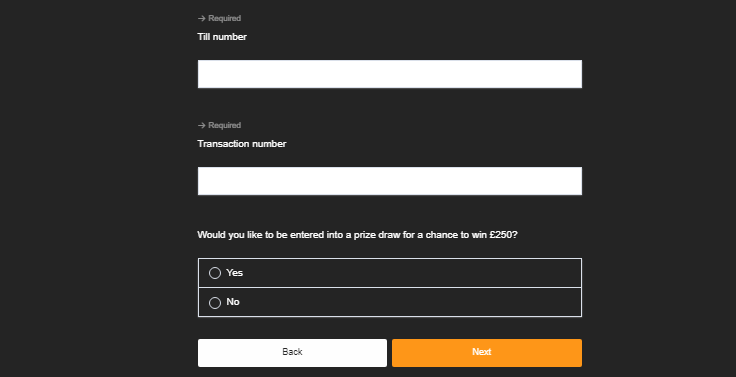Click the arrow icon above Till number
Image resolution: width=736 pixels, height=377 pixels.
[x=201, y=18]
